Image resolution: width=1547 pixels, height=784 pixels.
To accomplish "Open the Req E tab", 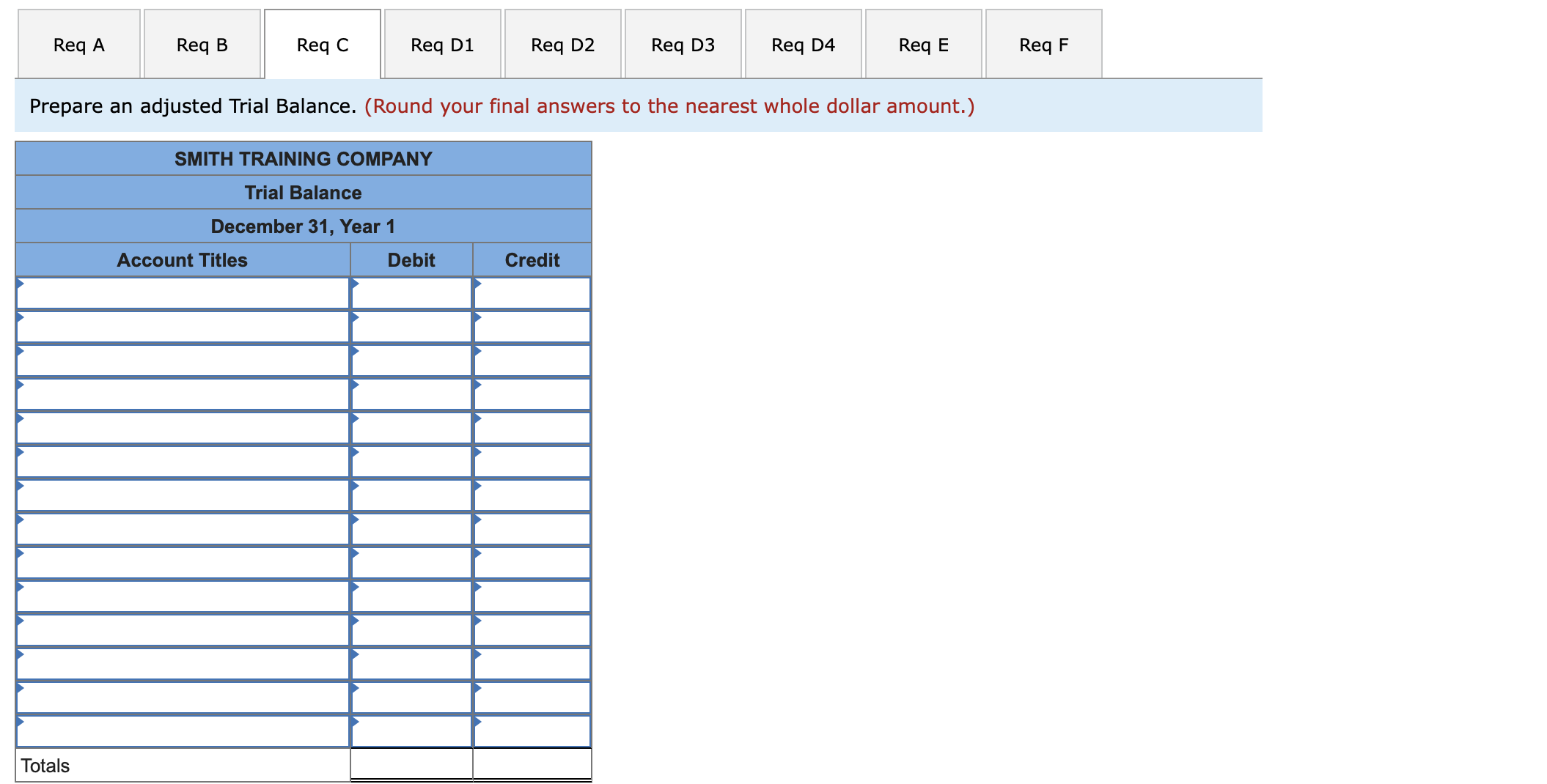I will 923,44.
